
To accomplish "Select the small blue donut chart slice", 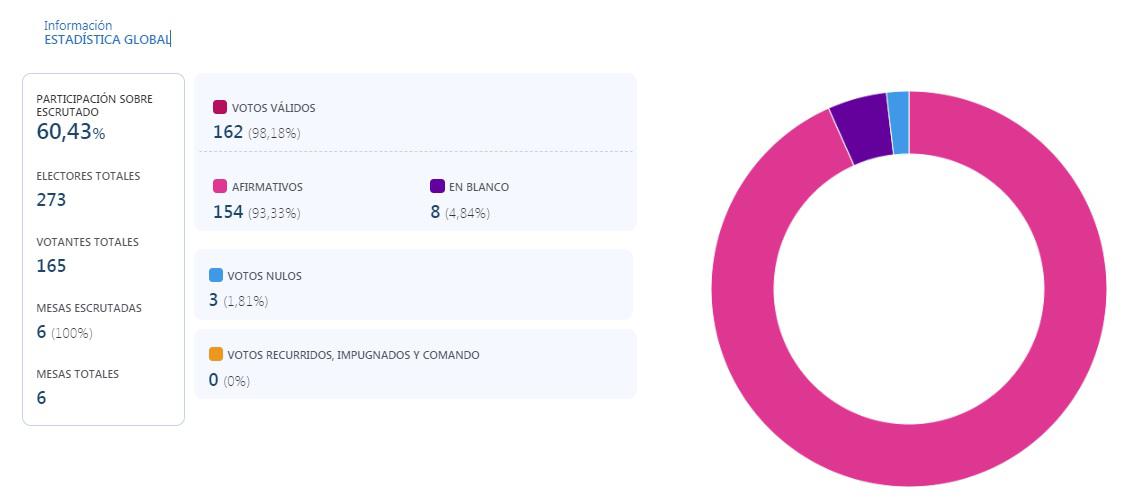I will tap(898, 122).
